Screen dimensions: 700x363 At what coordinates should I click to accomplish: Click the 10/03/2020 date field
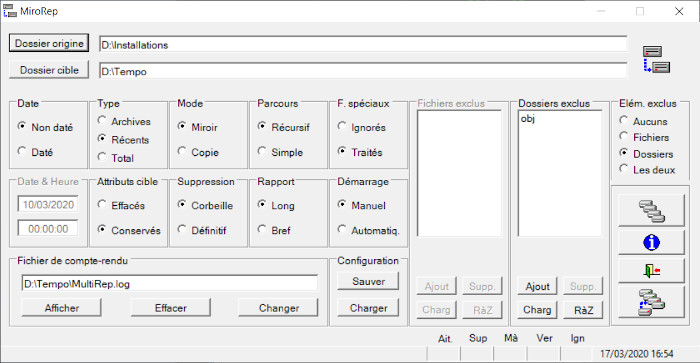tap(48, 204)
